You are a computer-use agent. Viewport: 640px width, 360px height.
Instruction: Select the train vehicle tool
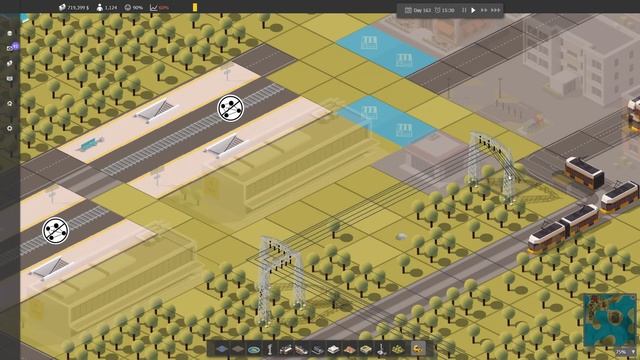pos(285,349)
